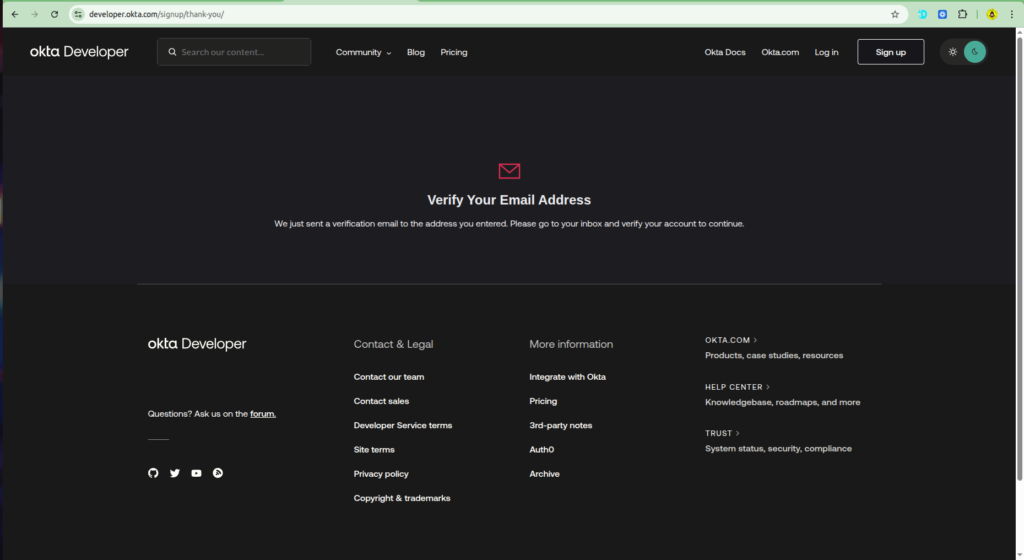Open the YouTube icon in footer
This screenshot has width=1024, height=560.
[196, 473]
